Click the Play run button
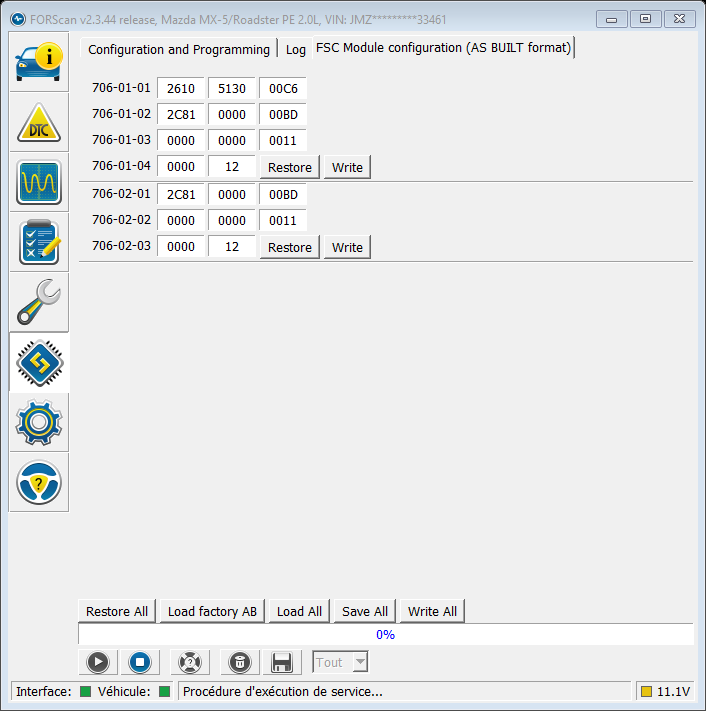The height and width of the screenshot is (711, 706). pyautogui.click(x=98, y=662)
